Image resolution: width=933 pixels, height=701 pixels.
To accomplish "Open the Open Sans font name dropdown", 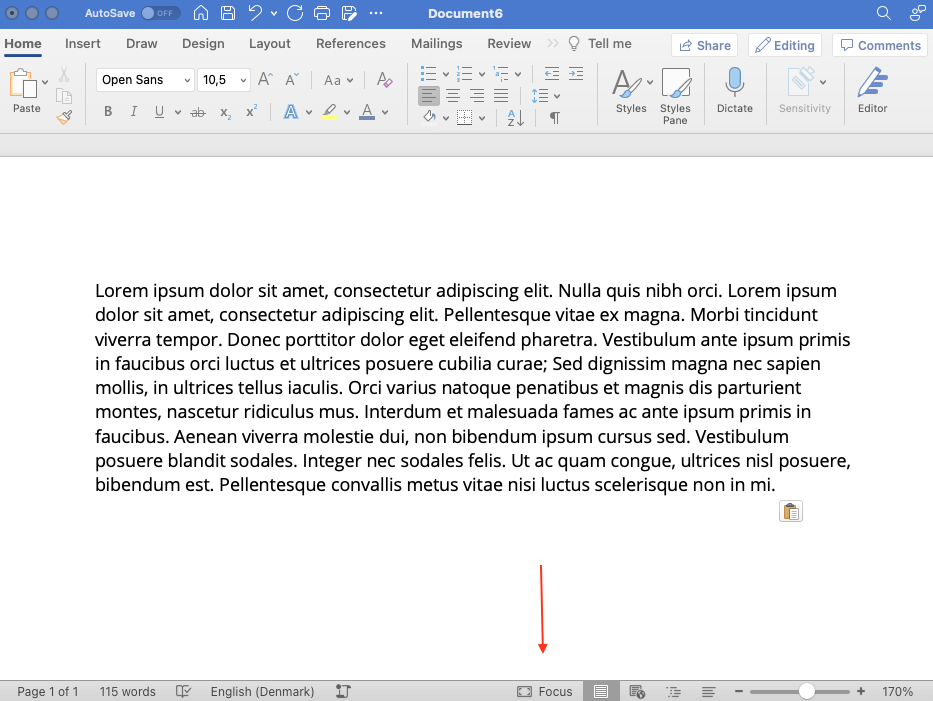I will tap(187, 80).
